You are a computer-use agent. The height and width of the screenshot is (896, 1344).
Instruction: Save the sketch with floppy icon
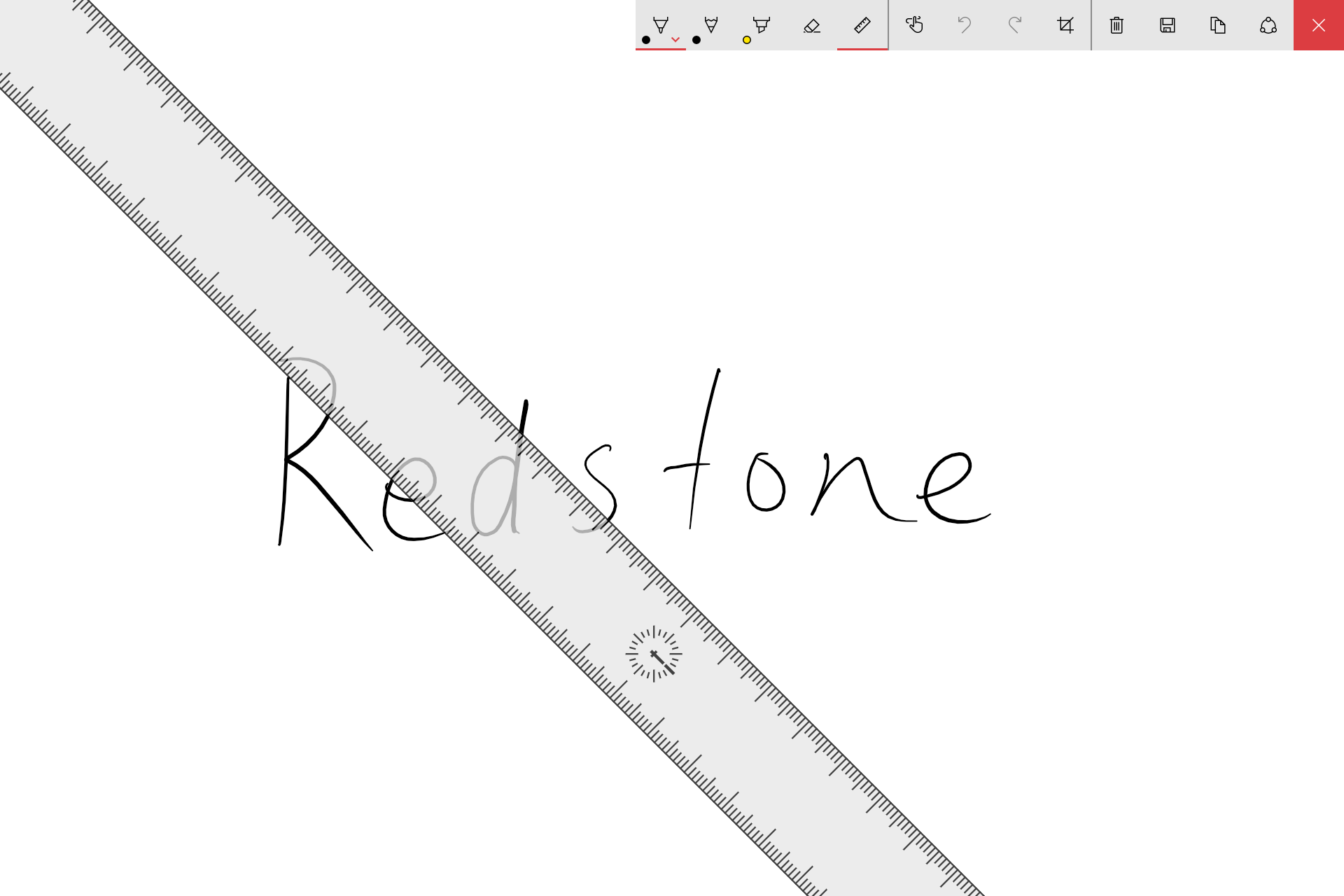pos(1168,25)
